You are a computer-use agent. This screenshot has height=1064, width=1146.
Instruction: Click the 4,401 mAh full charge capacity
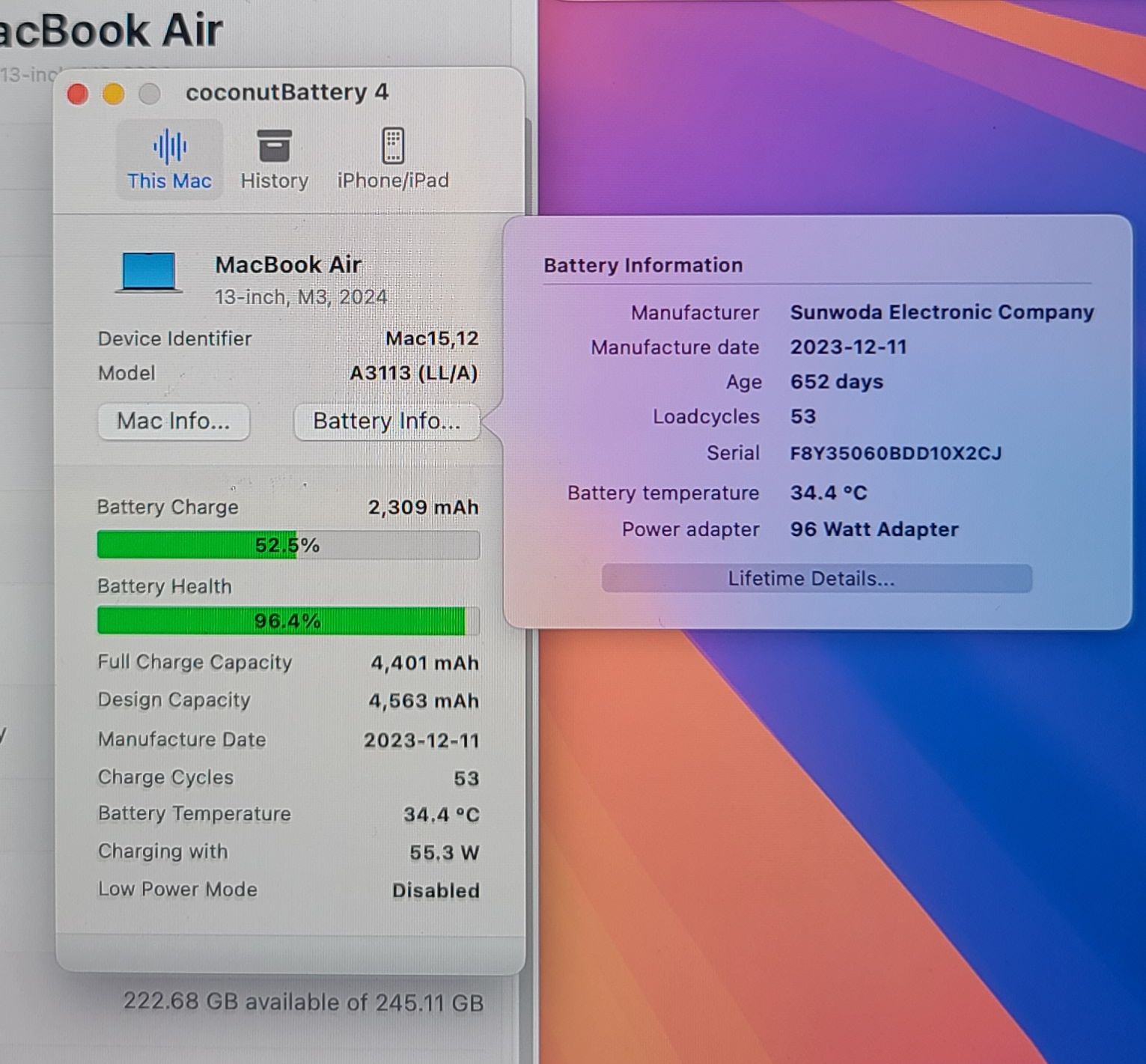coord(424,663)
